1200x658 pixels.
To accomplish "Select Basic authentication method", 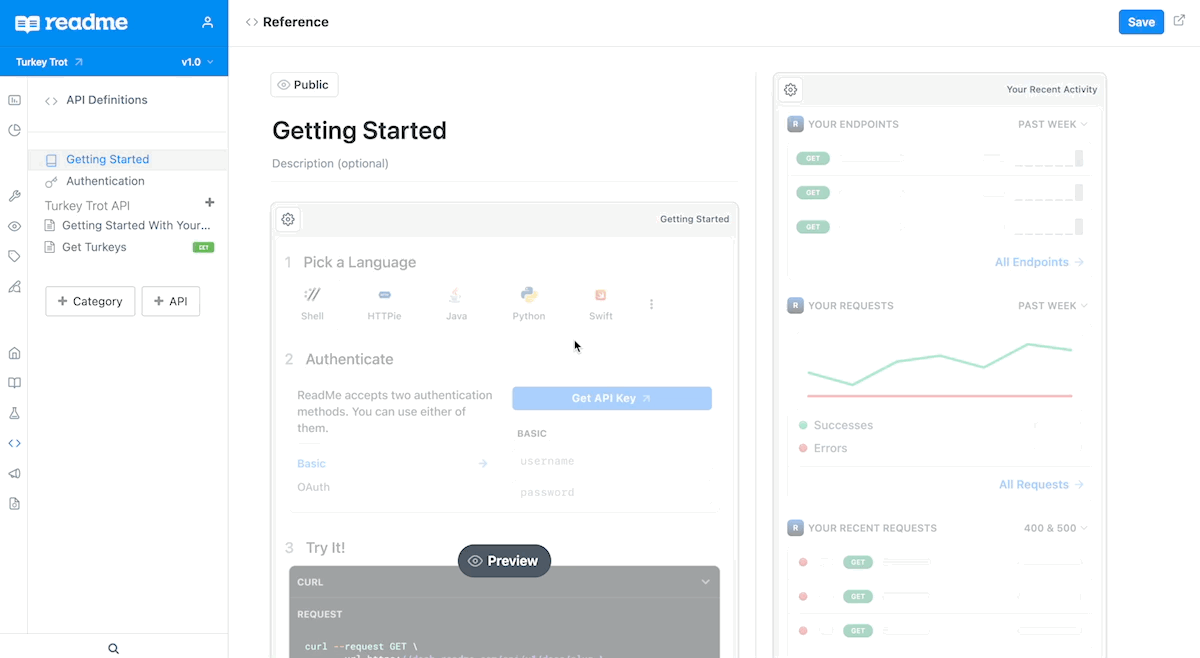I will 311,464.
